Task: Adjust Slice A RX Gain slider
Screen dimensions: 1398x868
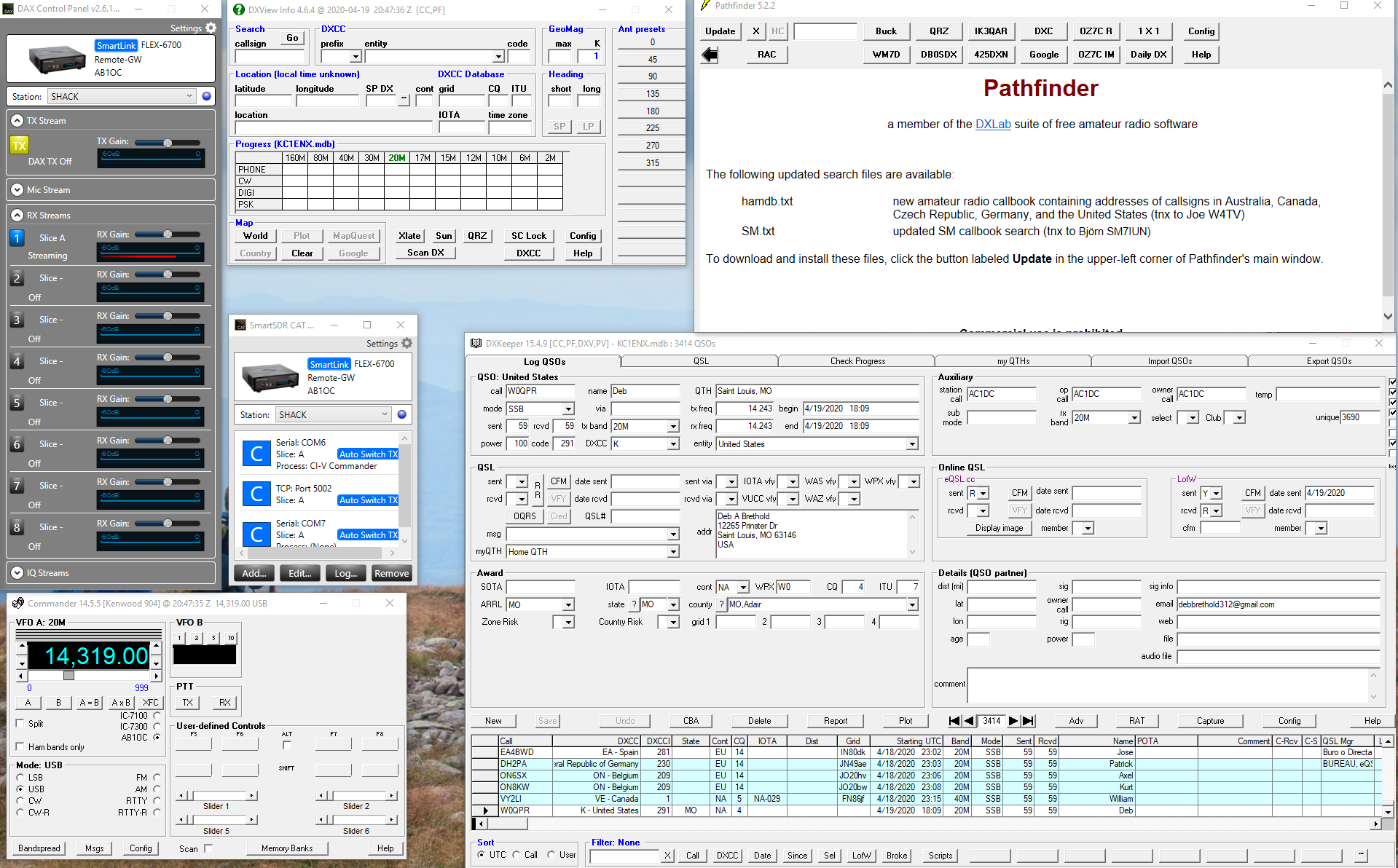Action: click(168, 234)
